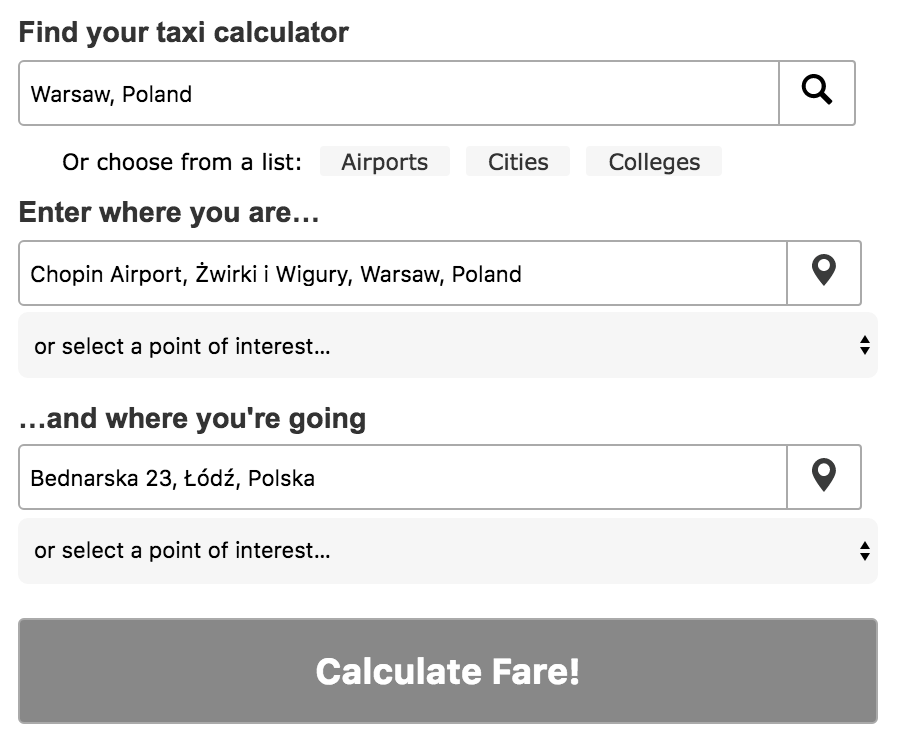
Task: Open the Cities list
Action: point(518,162)
